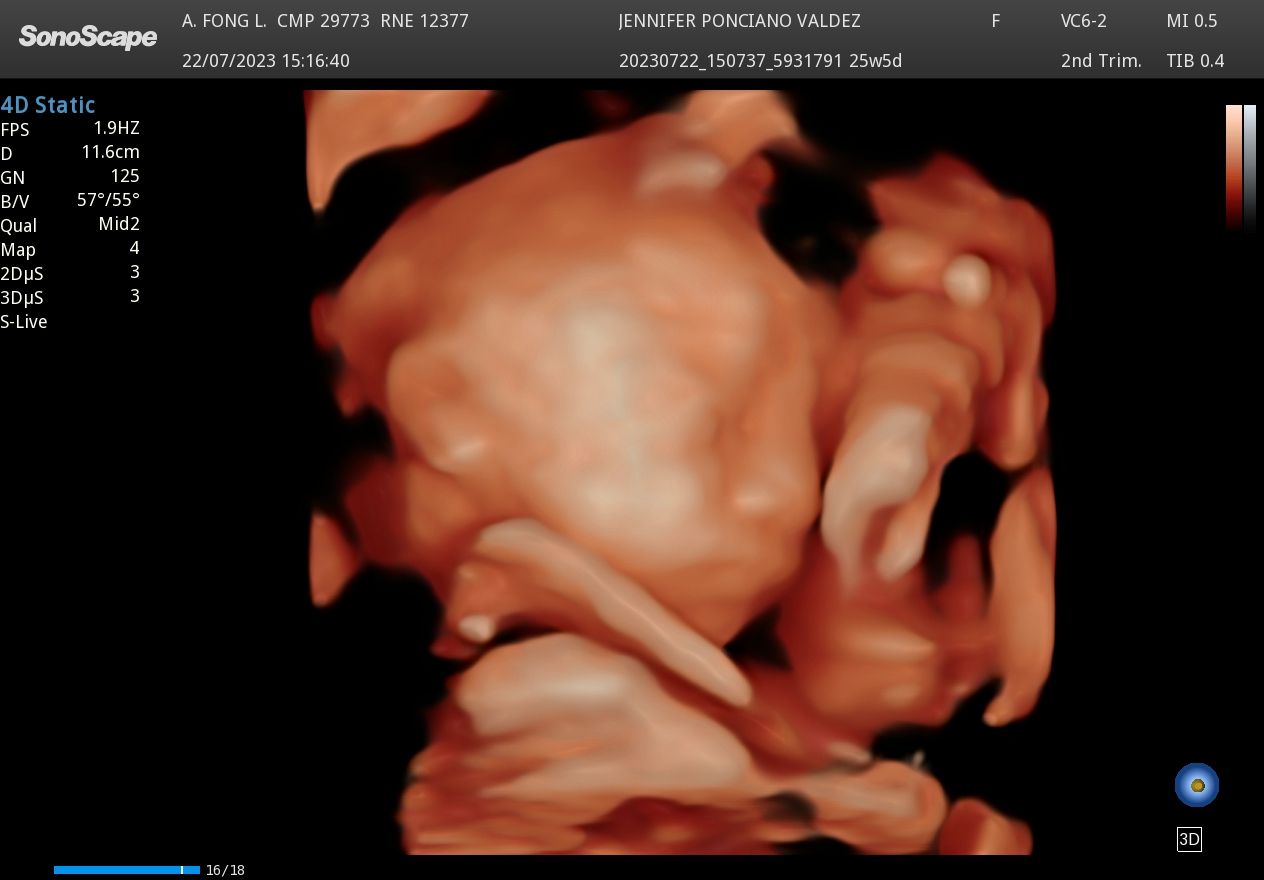Click the sepia color map bar
The height and width of the screenshot is (880, 1264).
(1233, 166)
